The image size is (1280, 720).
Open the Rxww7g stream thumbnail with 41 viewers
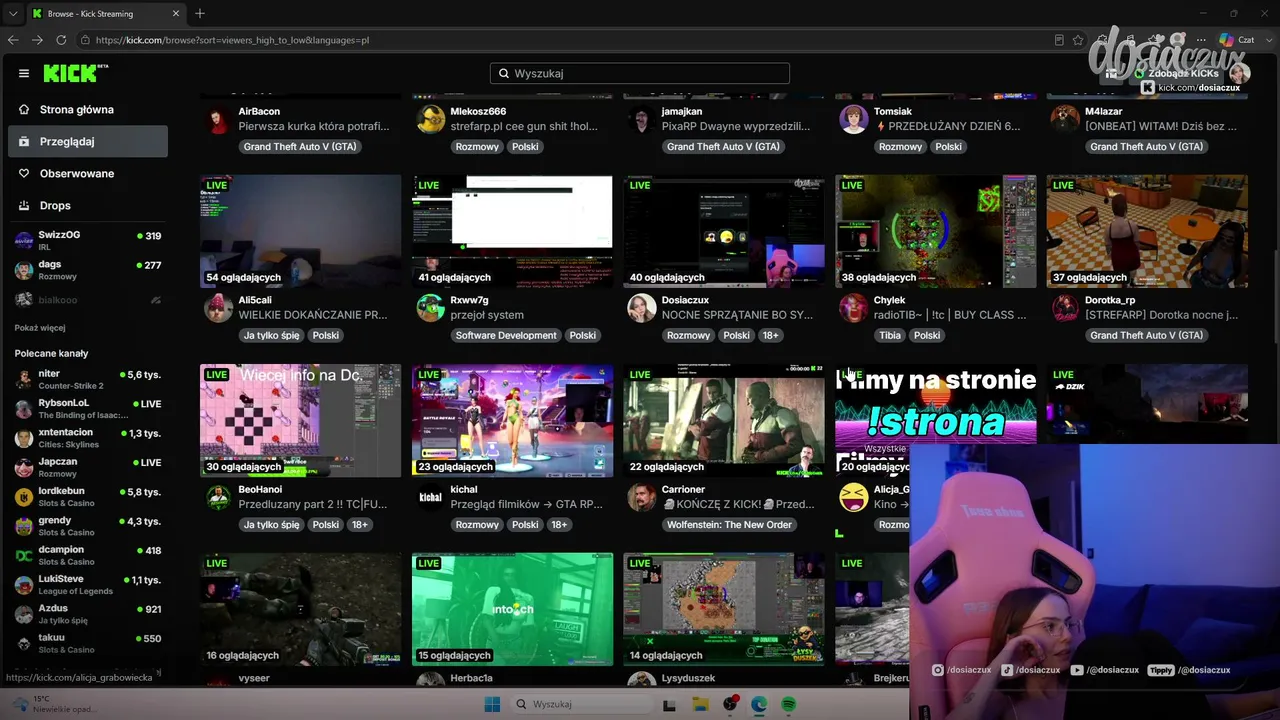point(512,232)
